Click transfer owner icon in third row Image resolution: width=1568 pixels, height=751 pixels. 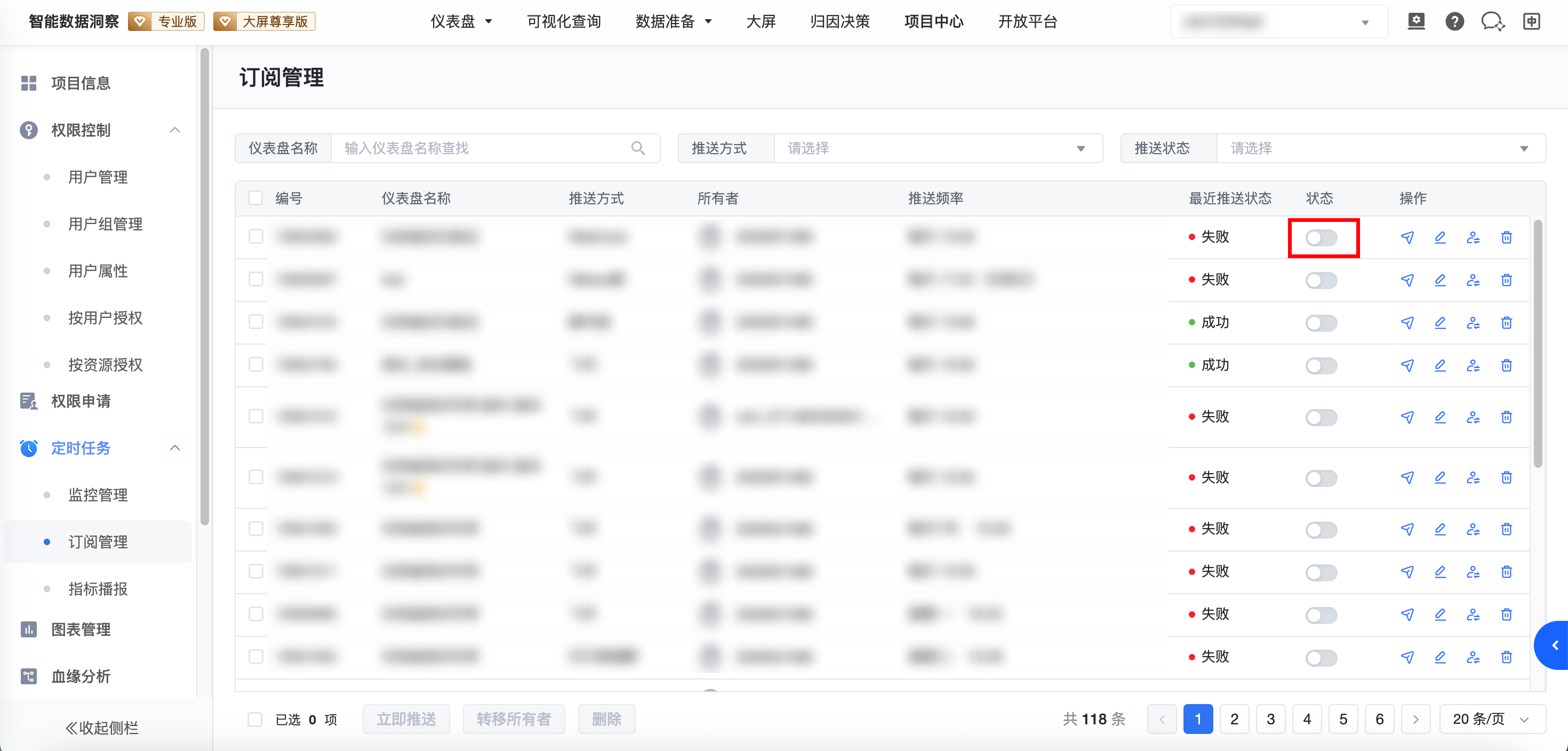click(x=1473, y=323)
